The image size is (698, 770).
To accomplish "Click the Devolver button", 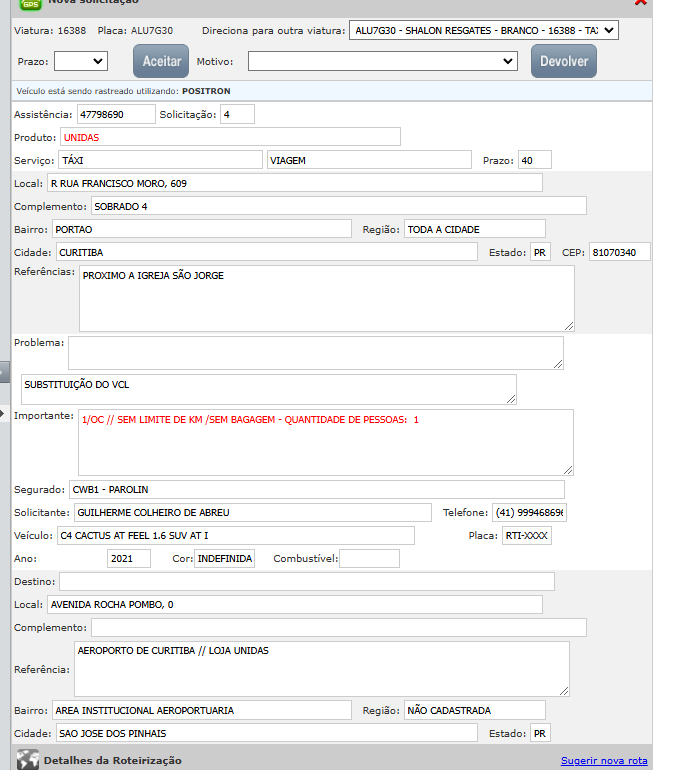I will [564, 61].
